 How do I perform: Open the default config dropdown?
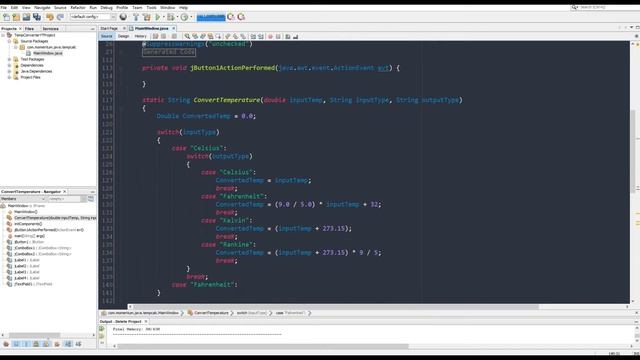pos(93,17)
